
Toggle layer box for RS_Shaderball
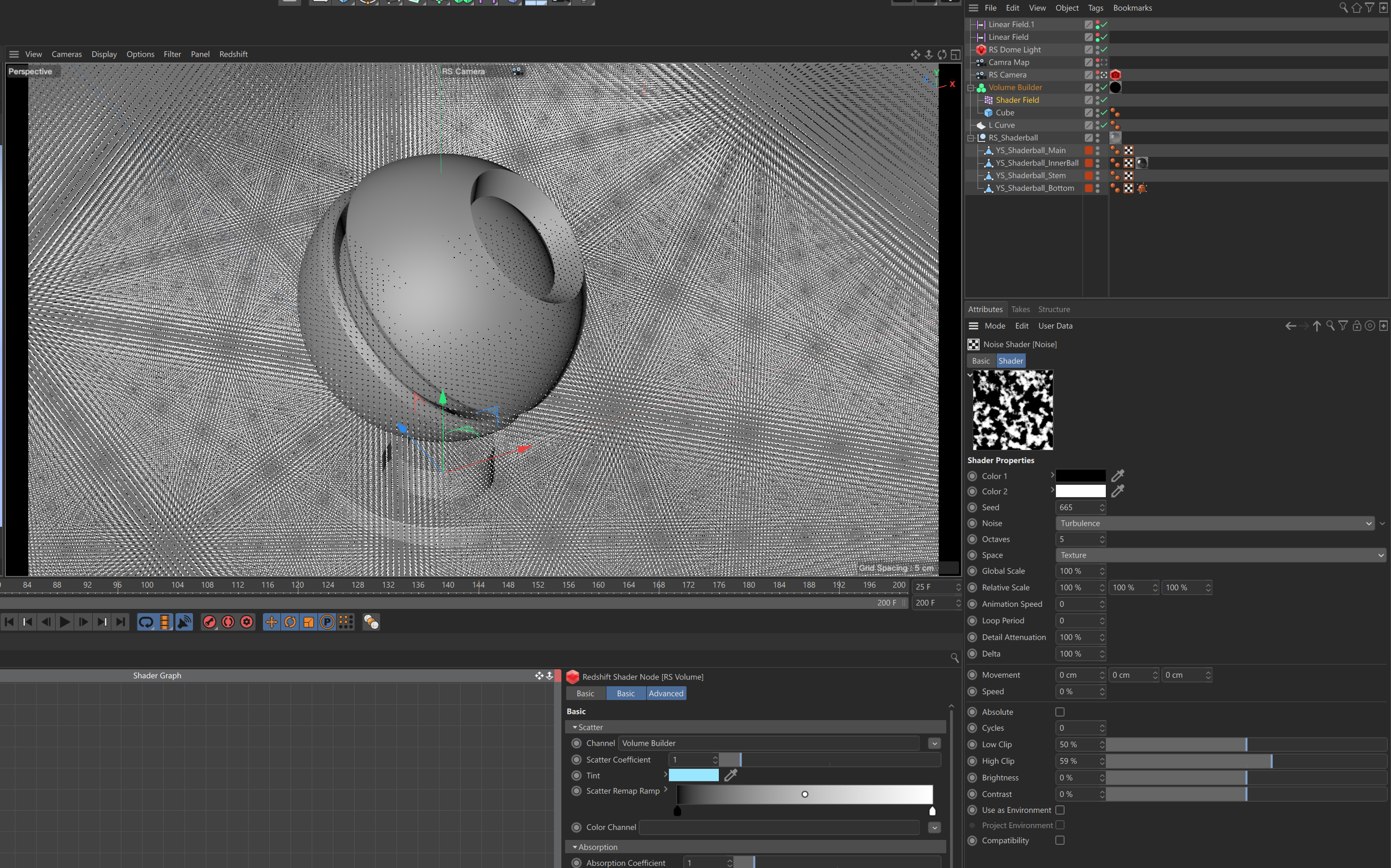click(1088, 138)
